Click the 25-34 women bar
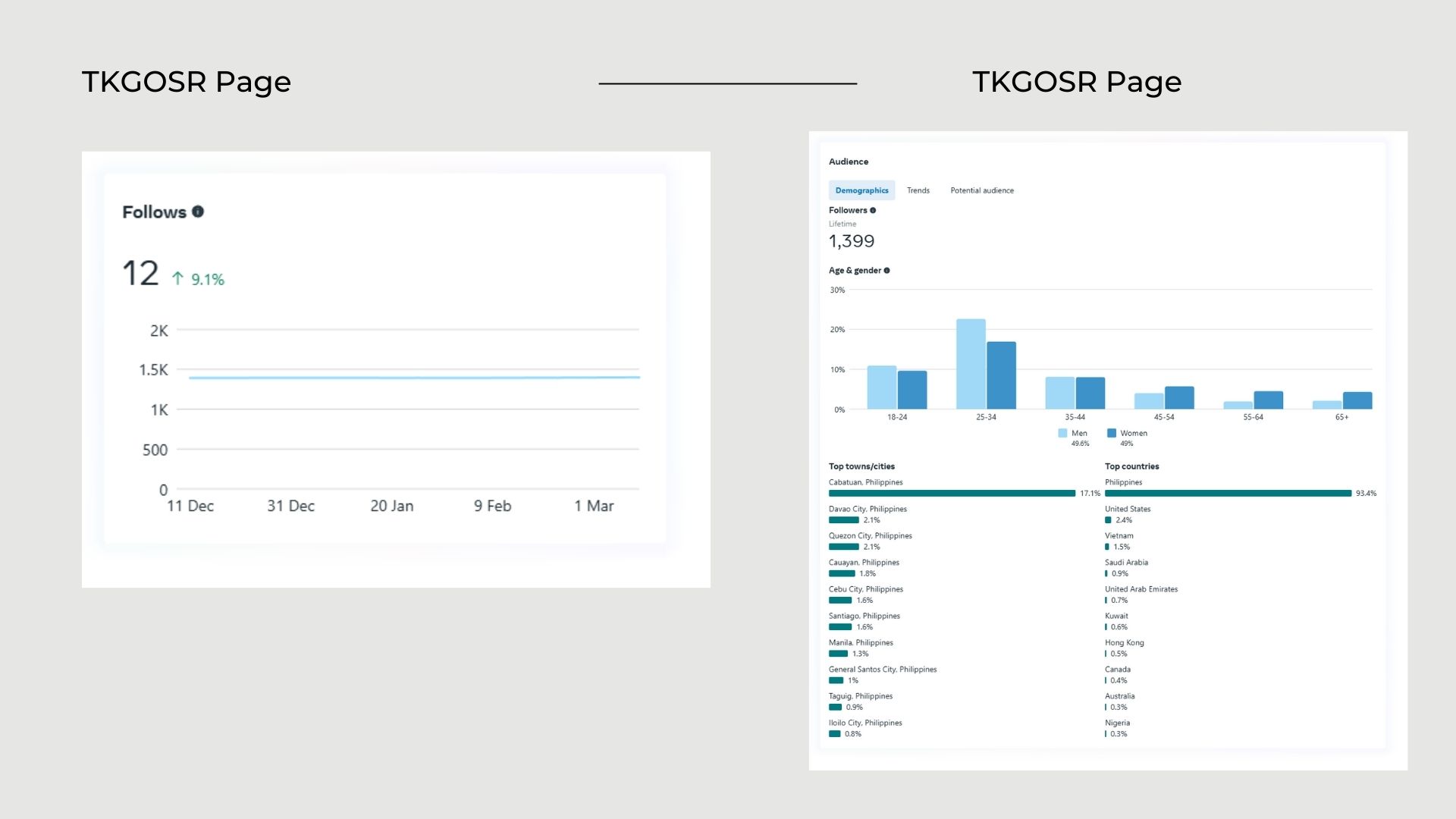 [1001, 375]
